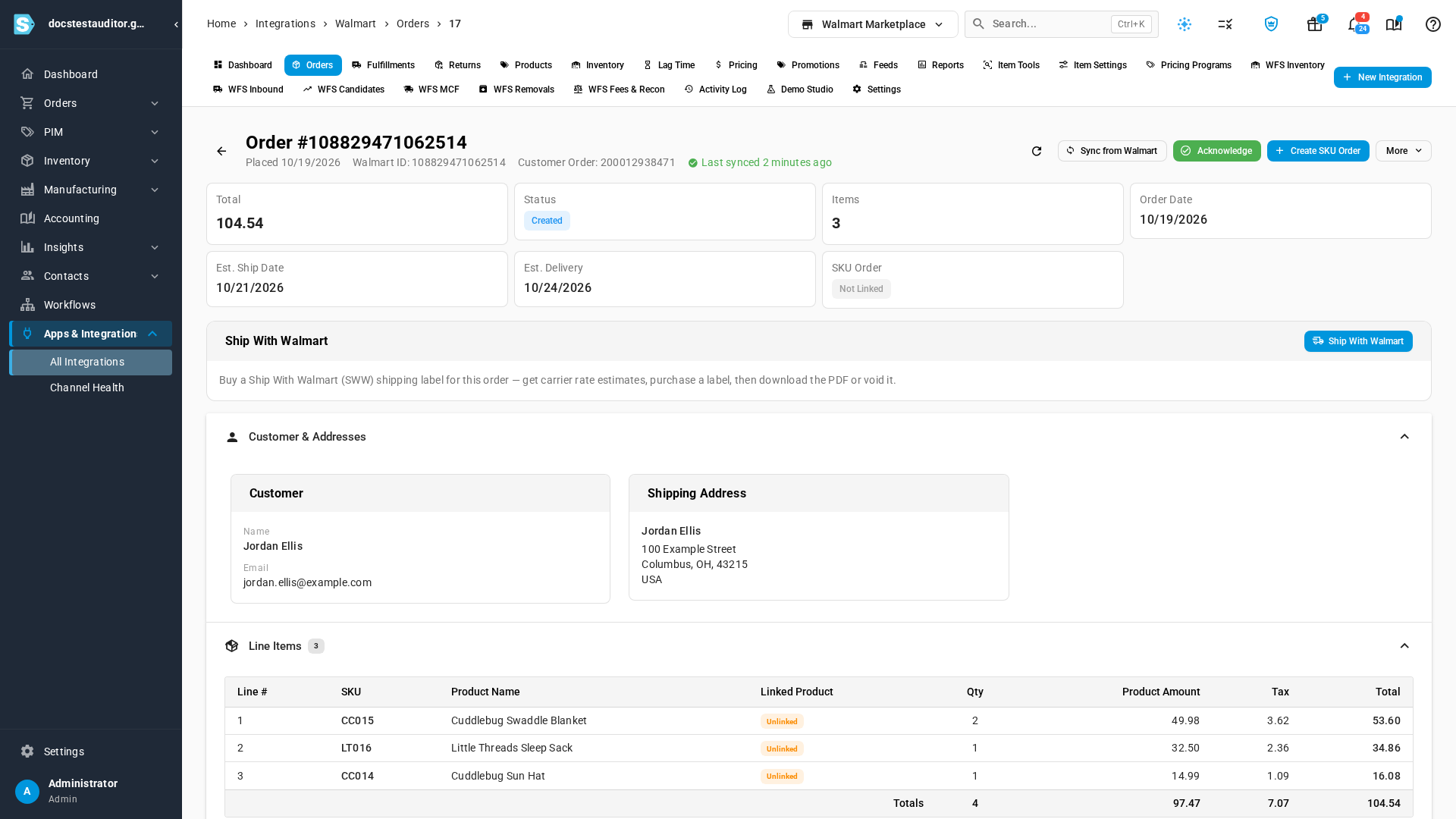The image size is (1456, 819).
Task: Click the search input field
Action: [x=1062, y=24]
